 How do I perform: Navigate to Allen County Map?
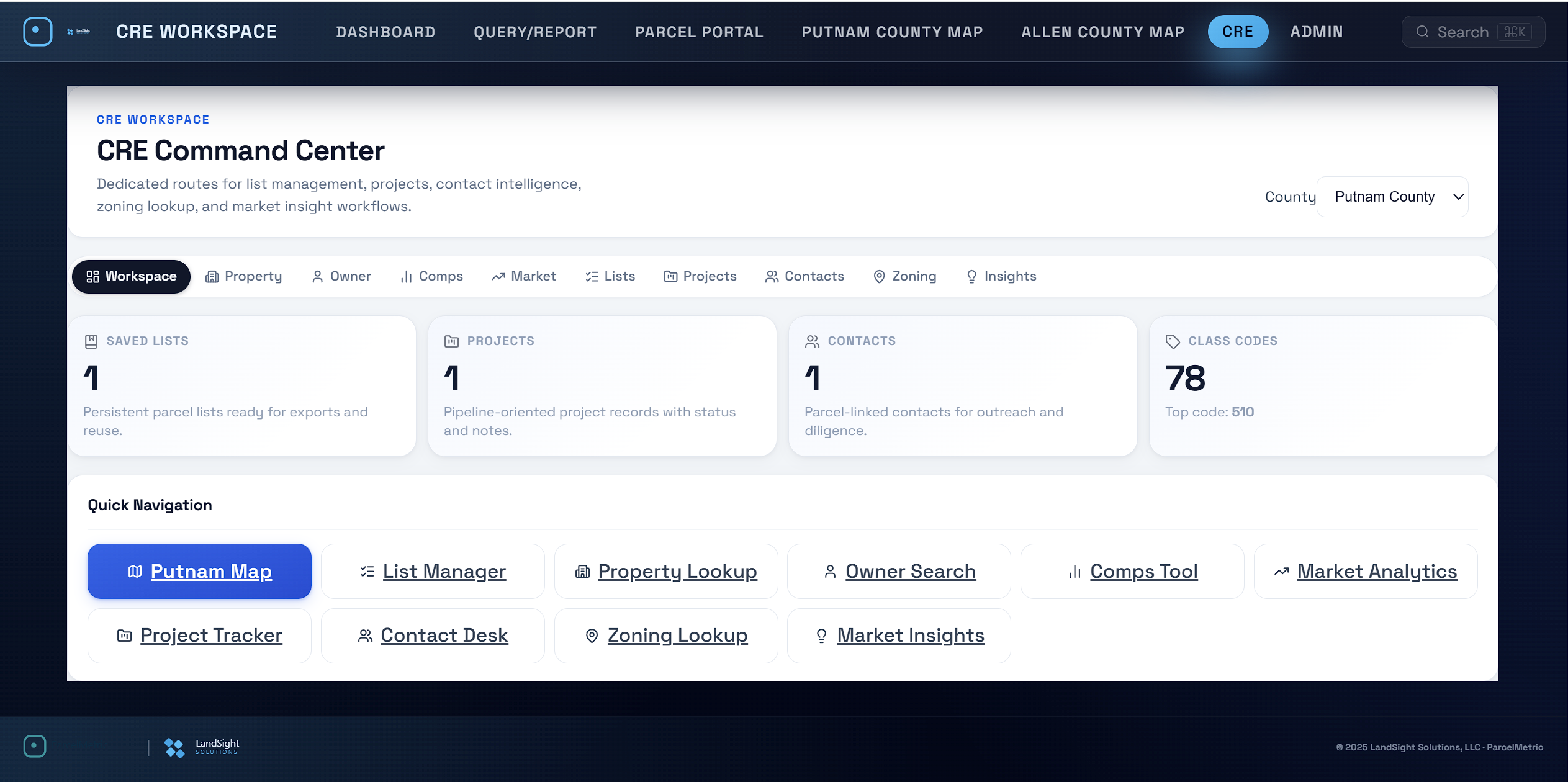tap(1102, 32)
